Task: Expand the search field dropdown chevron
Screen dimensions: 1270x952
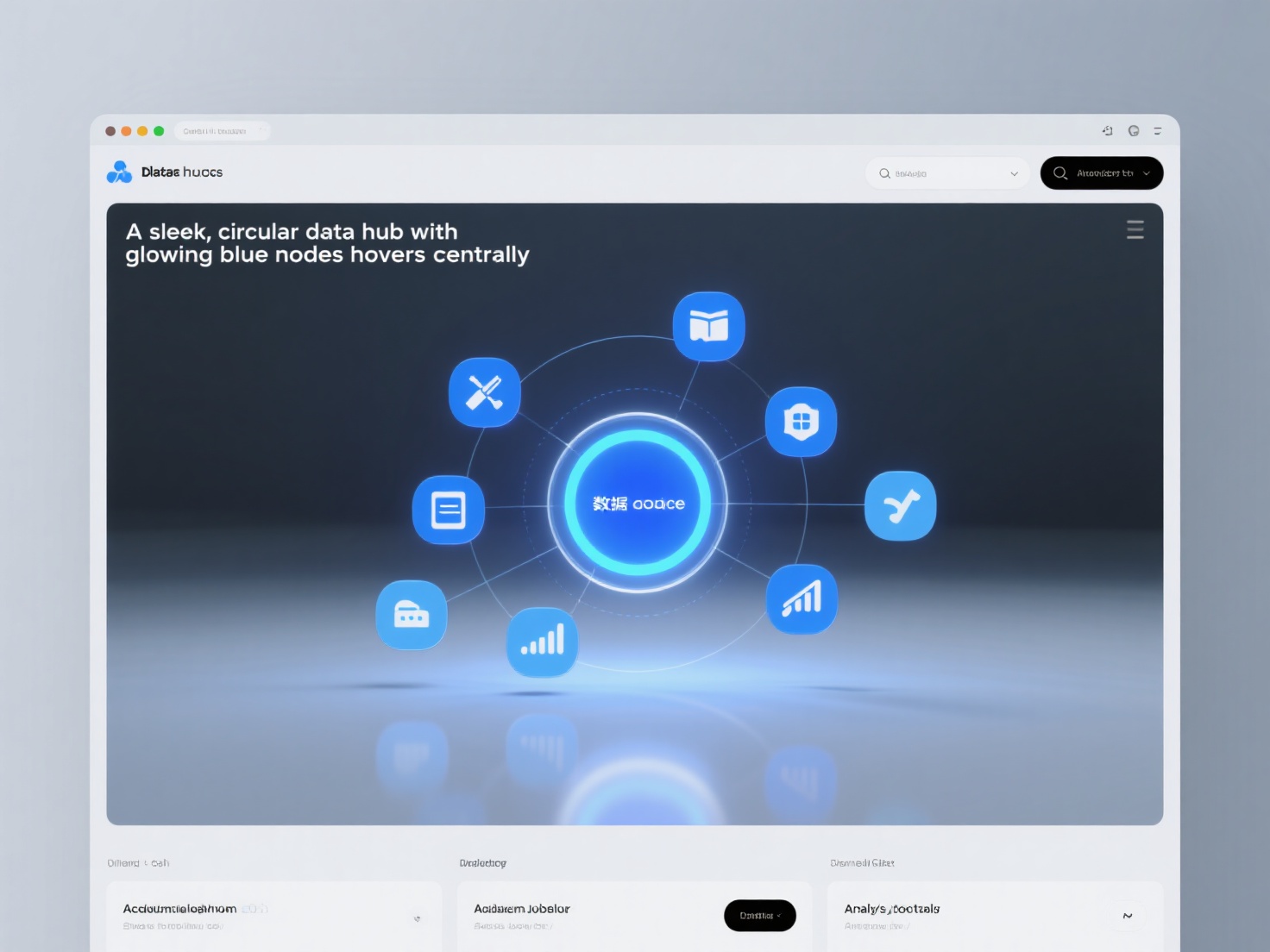Action: pos(1014,174)
